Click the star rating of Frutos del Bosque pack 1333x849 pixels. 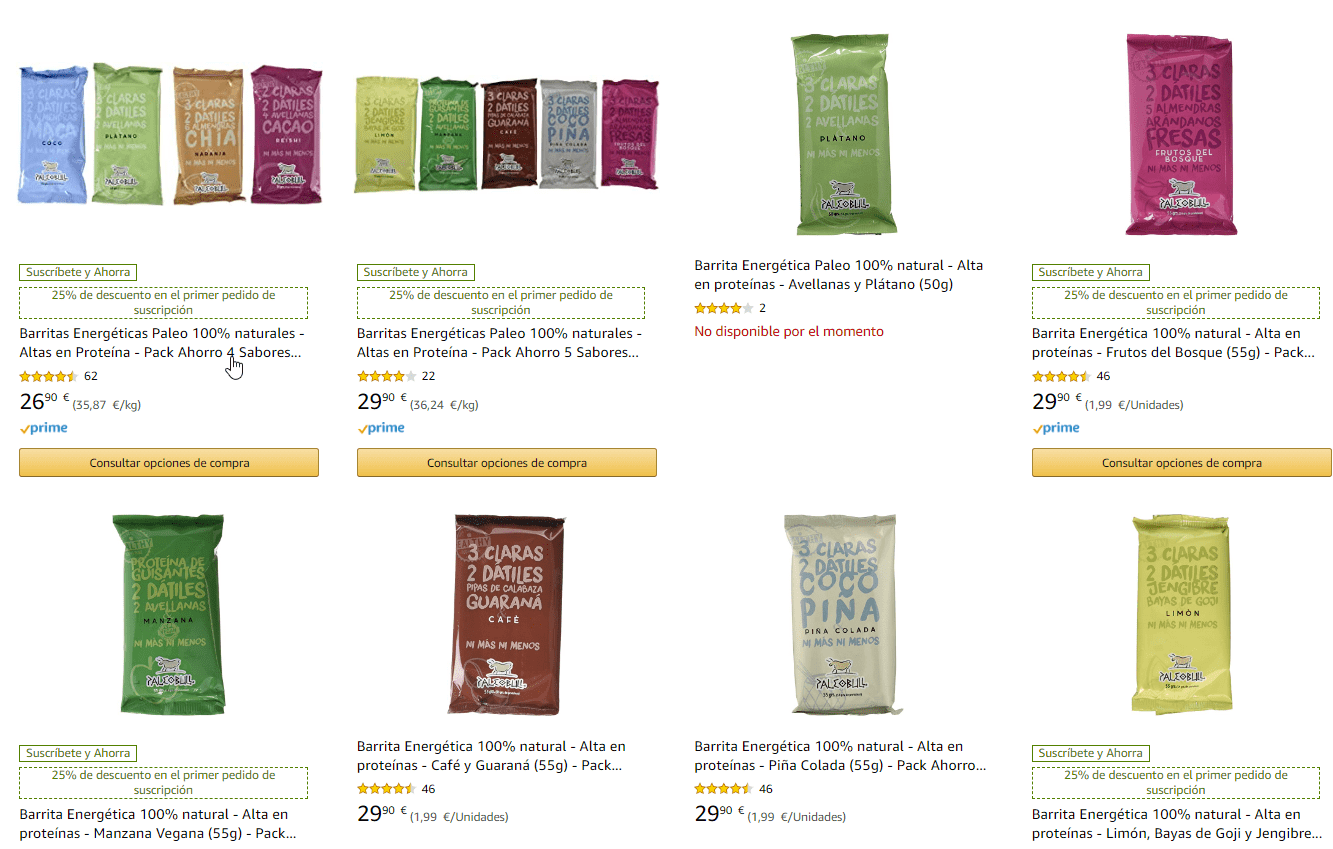(1061, 377)
